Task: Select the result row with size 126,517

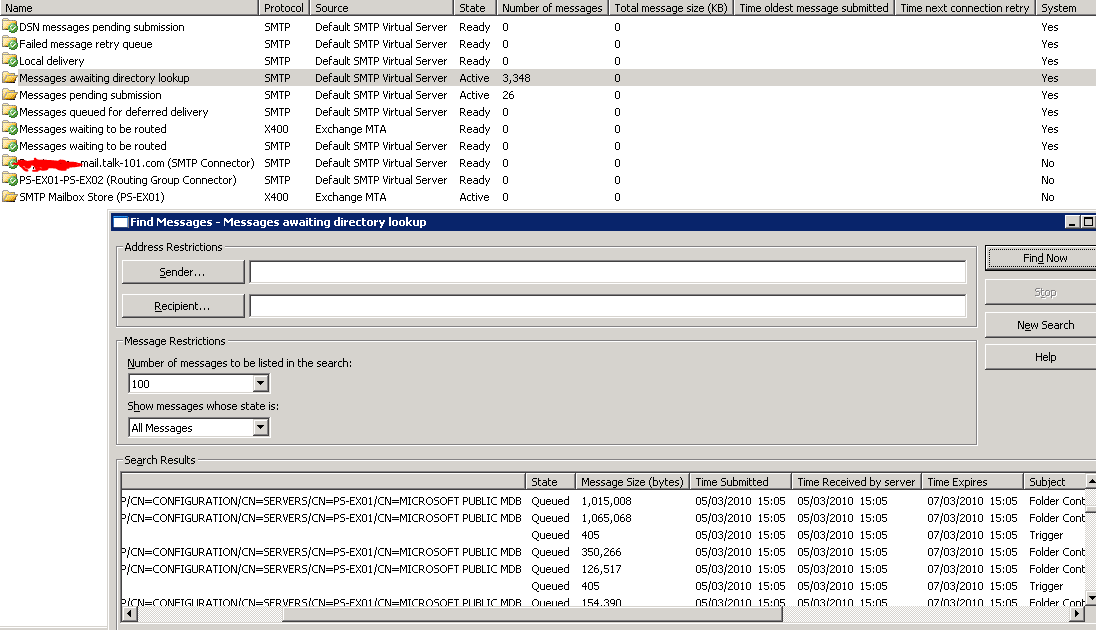Action: coord(603,568)
